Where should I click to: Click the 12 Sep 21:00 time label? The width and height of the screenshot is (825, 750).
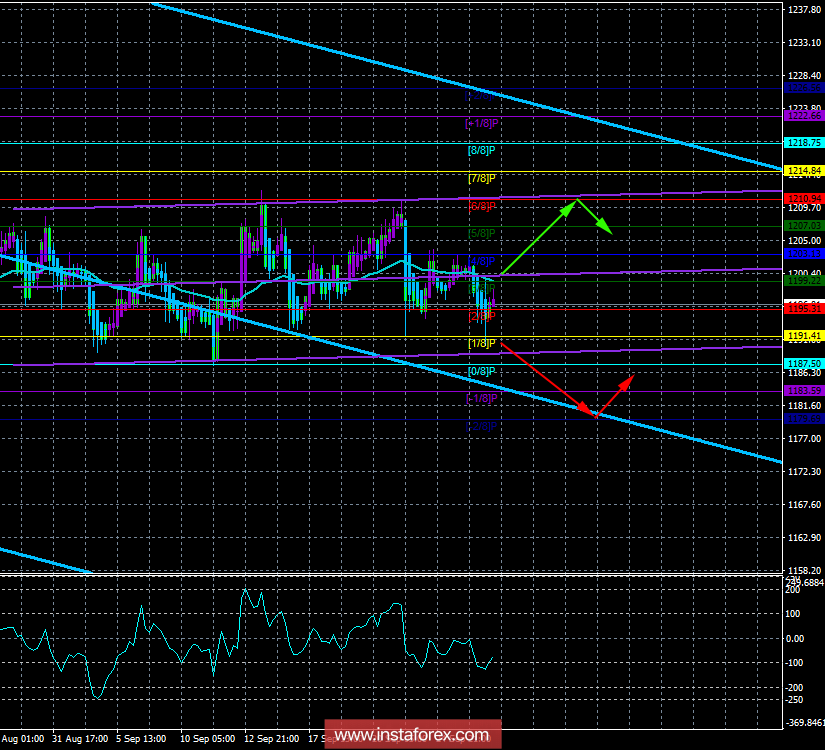click(270, 739)
